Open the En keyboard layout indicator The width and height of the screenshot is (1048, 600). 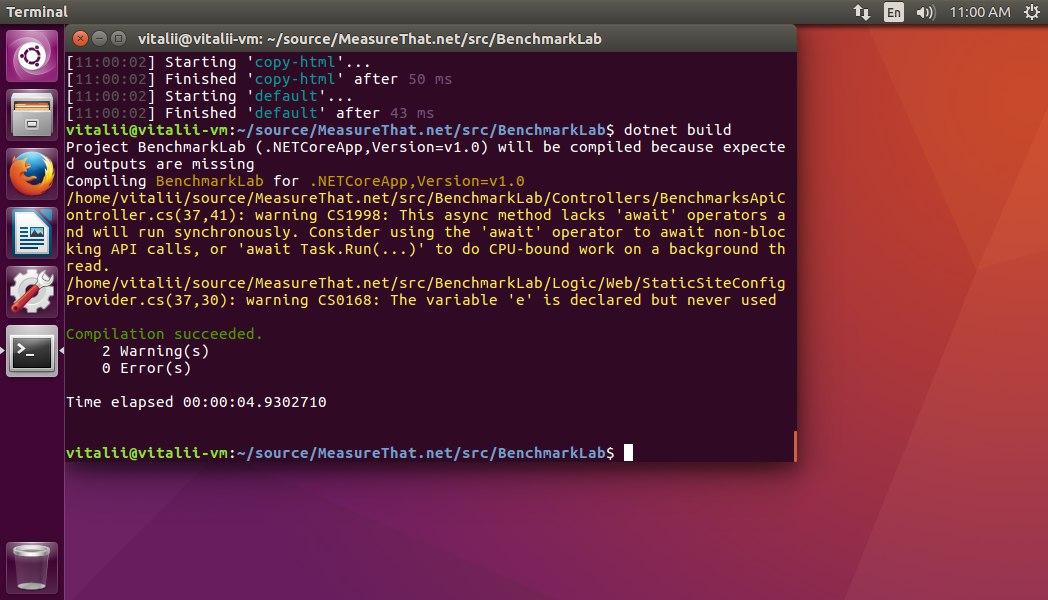point(893,12)
